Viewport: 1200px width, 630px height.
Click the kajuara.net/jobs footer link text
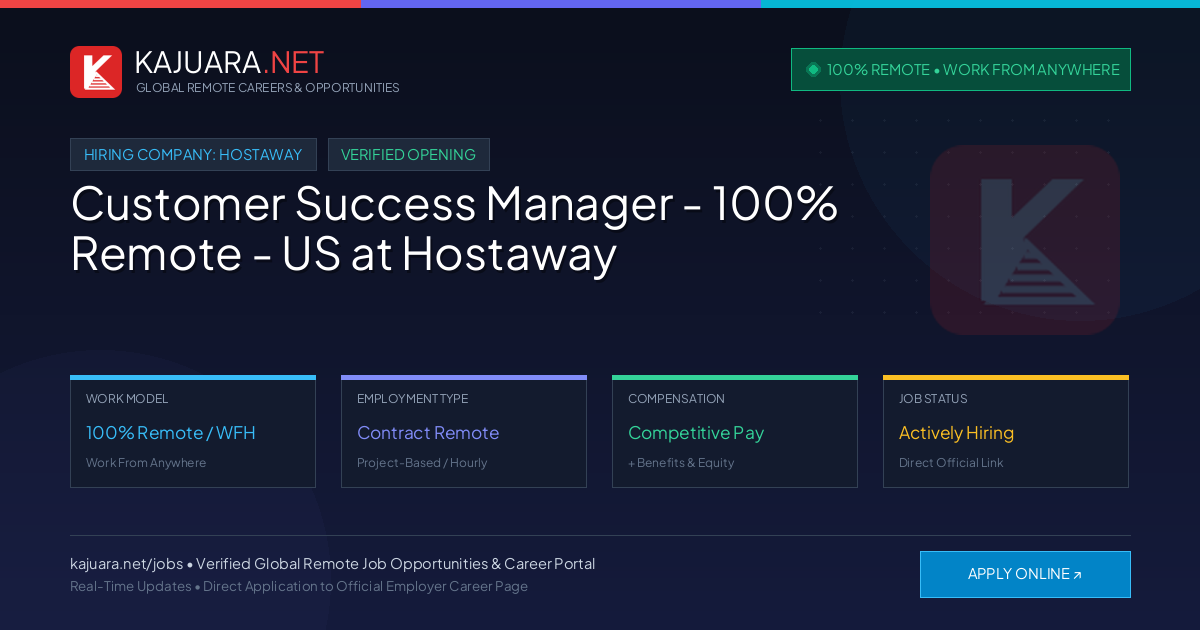point(126,564)
